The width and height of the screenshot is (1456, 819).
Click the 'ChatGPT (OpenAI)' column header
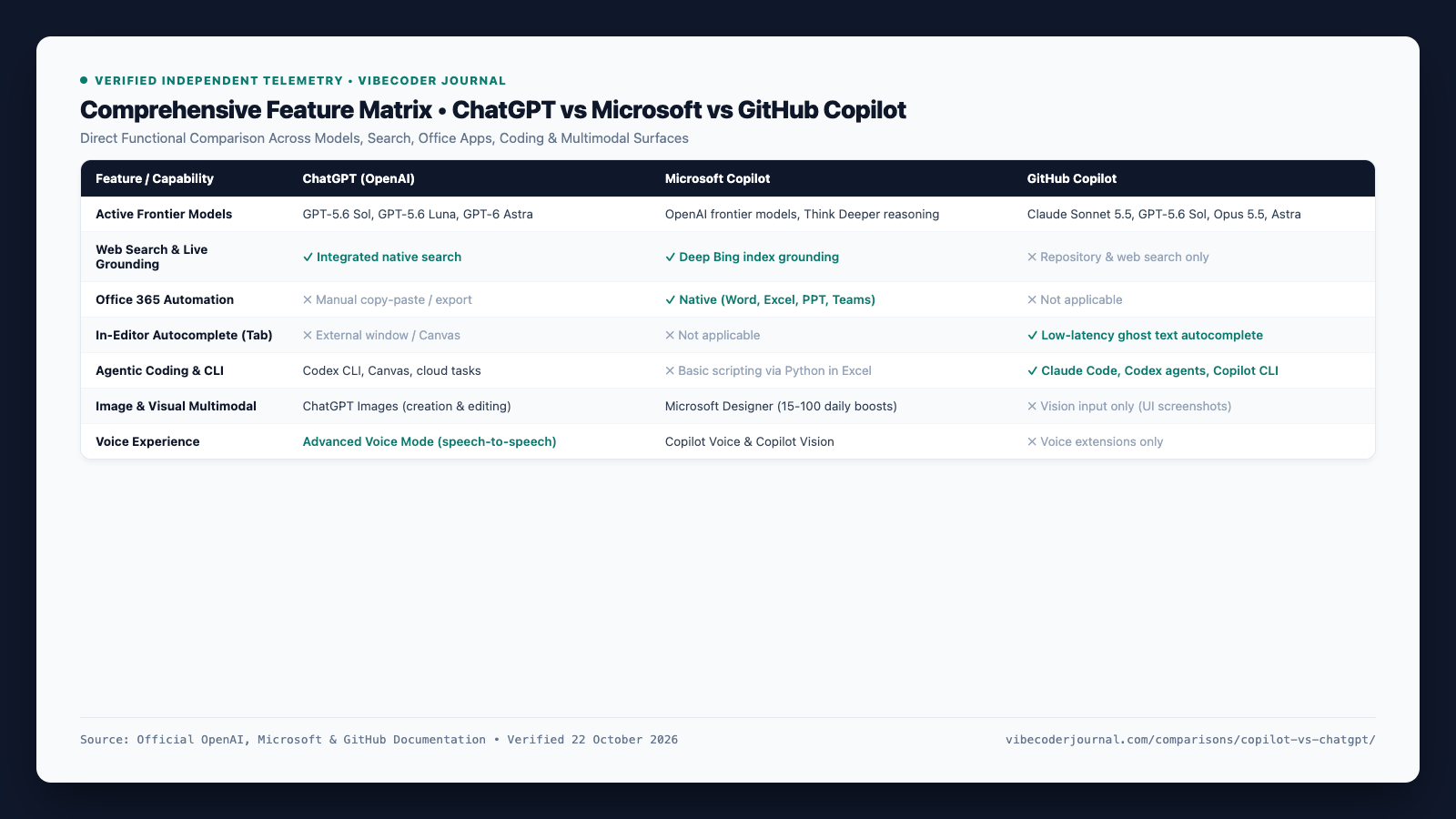(x=359, y=178)
